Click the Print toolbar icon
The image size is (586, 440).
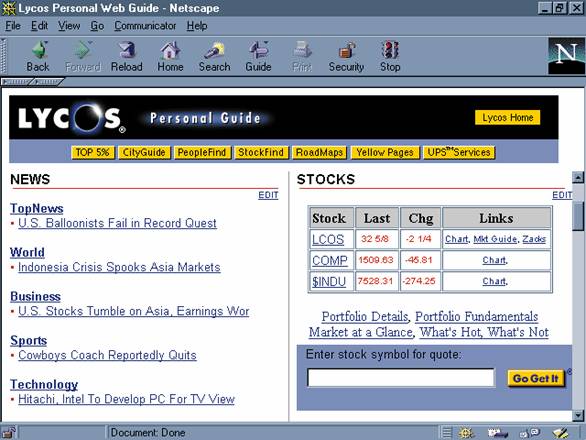302,57
